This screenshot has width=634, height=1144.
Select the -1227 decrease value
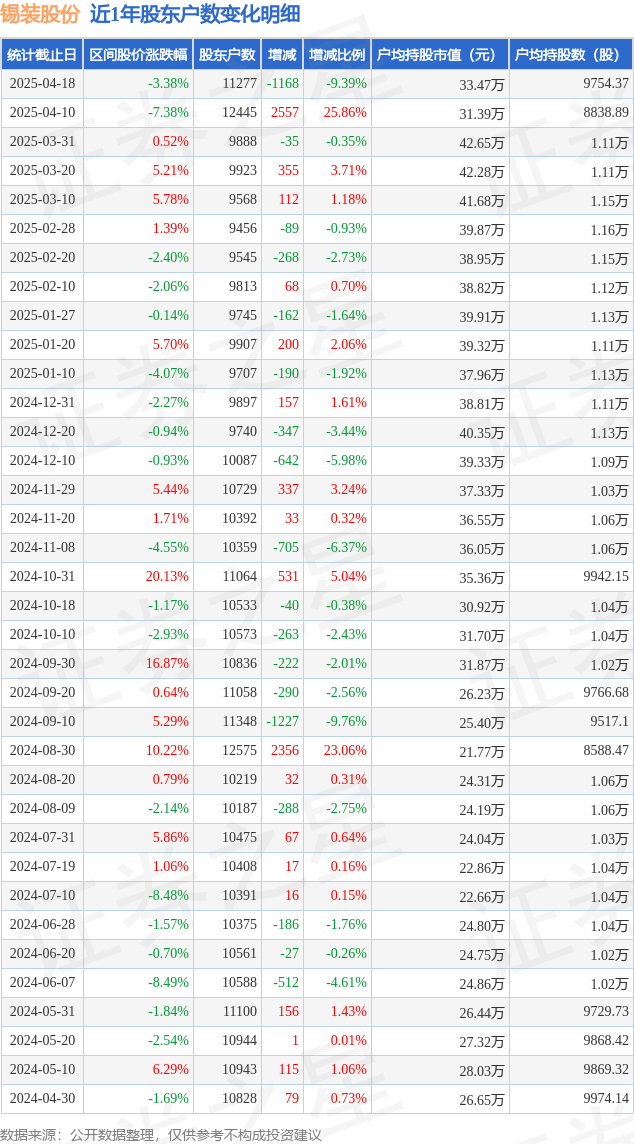pos(282,722)
